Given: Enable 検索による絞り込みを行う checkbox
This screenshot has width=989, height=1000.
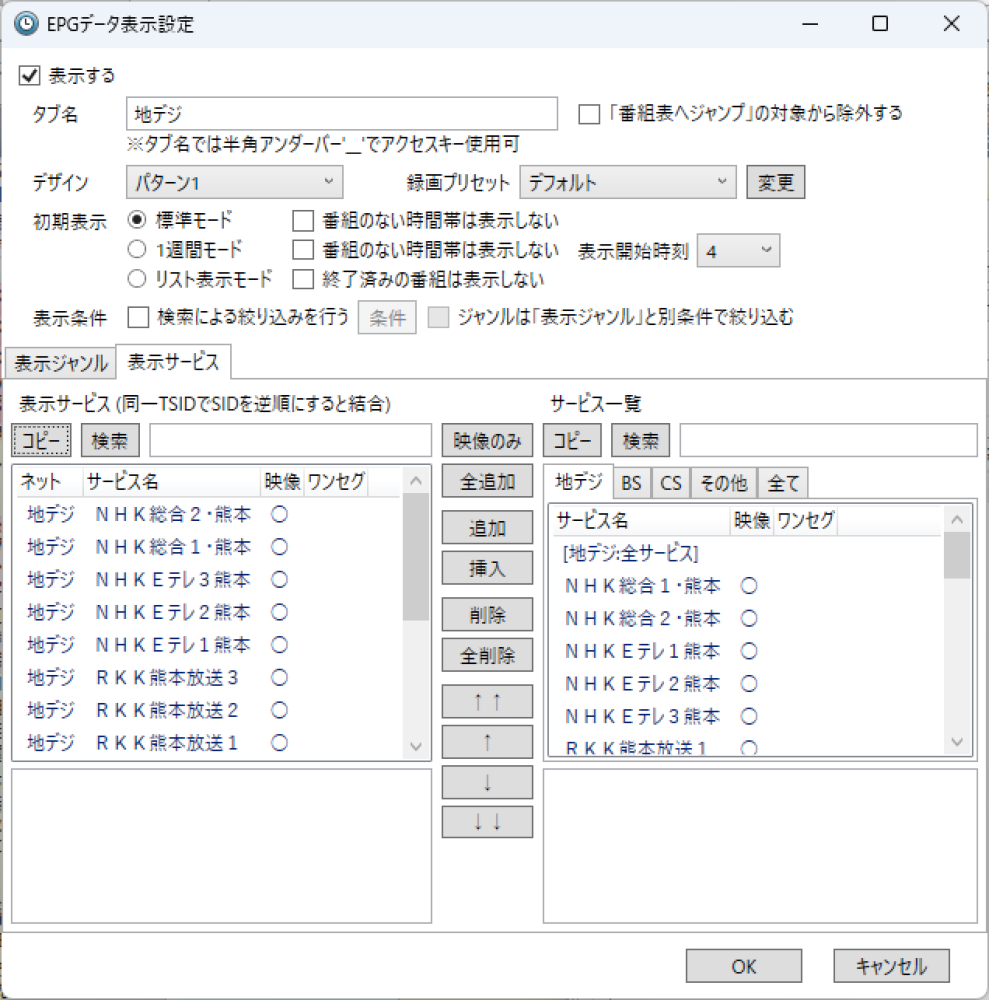Looking at the screenshot, I should (138, 317).
